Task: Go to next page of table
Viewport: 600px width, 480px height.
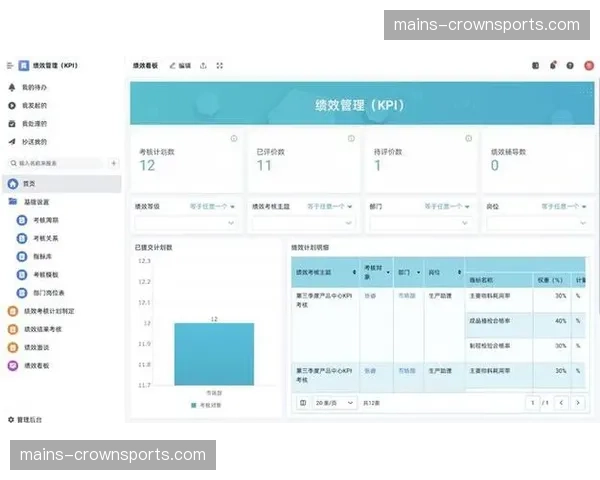Action: tap(578, 403)
